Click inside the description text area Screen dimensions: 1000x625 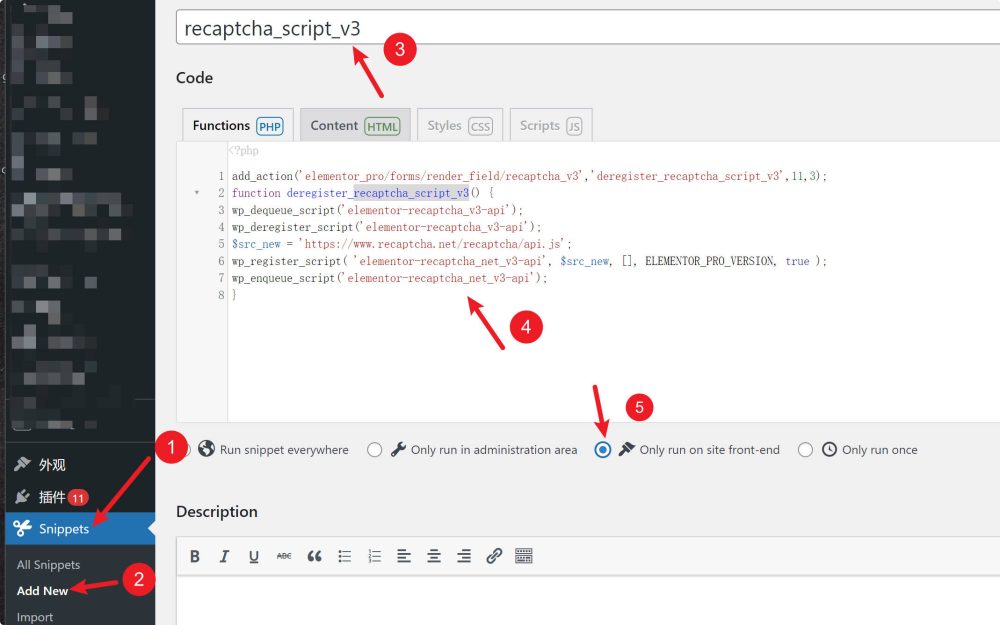point(588,601)
